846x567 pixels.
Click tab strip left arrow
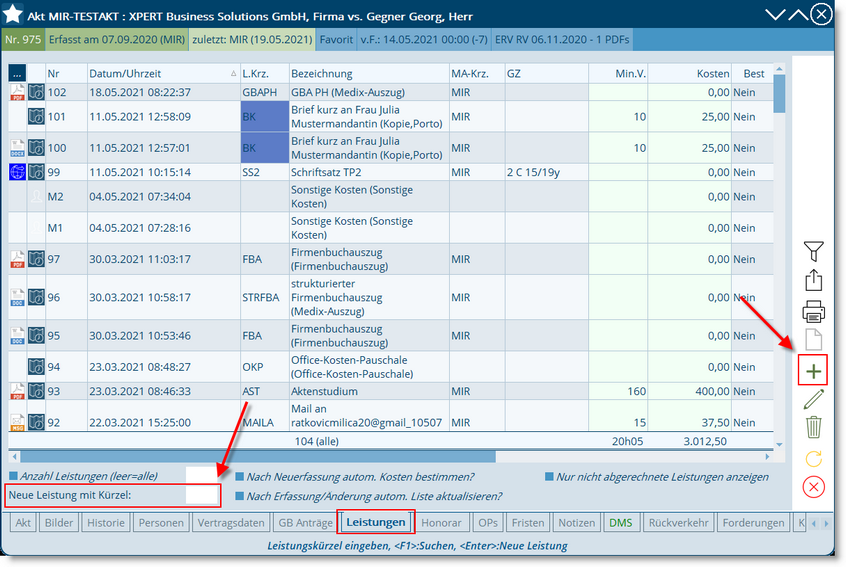[814, 523]
